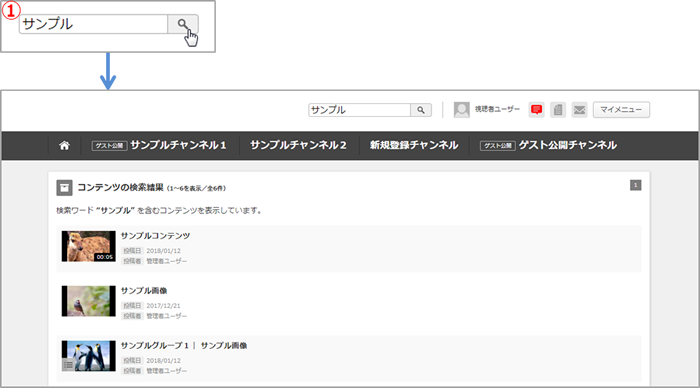The image size is (700, 388).
Task: Click the header search field containing サンプル
Action: [x=359, y=110]
